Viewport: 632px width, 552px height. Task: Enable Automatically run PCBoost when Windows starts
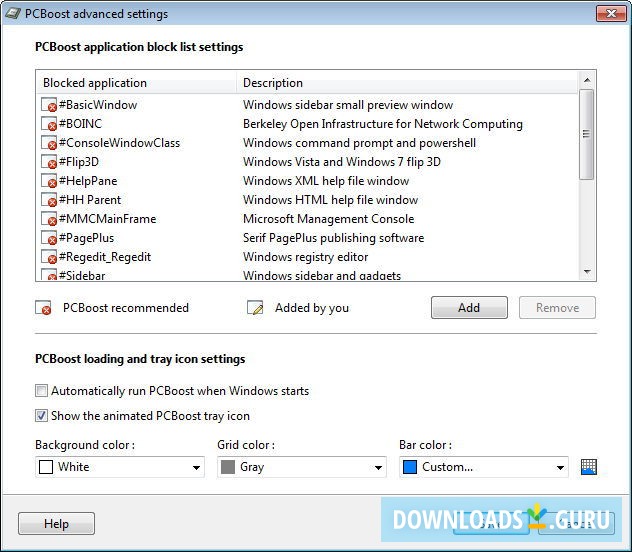41,390
